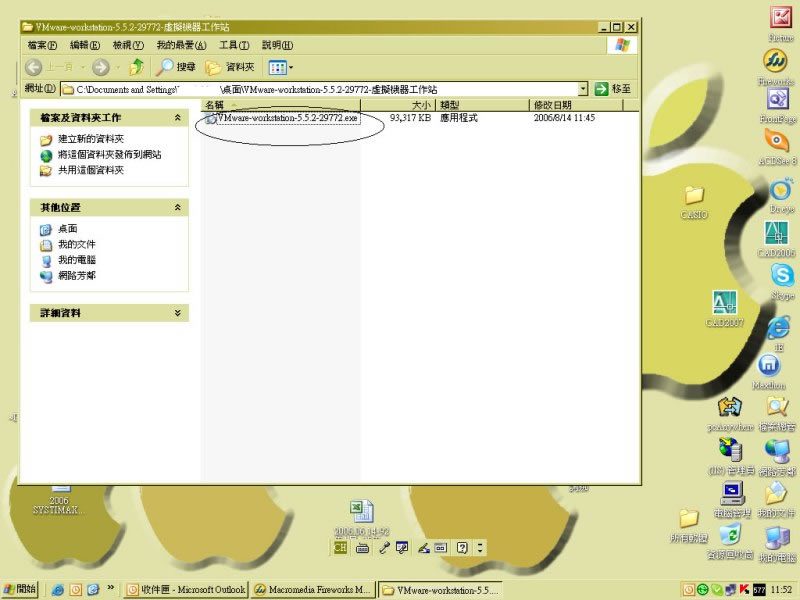Viewport: 800px width, 600px height.
Task: Switch to Macromedia Fireworks taskbar button
Action: click(x=313, y=589)
